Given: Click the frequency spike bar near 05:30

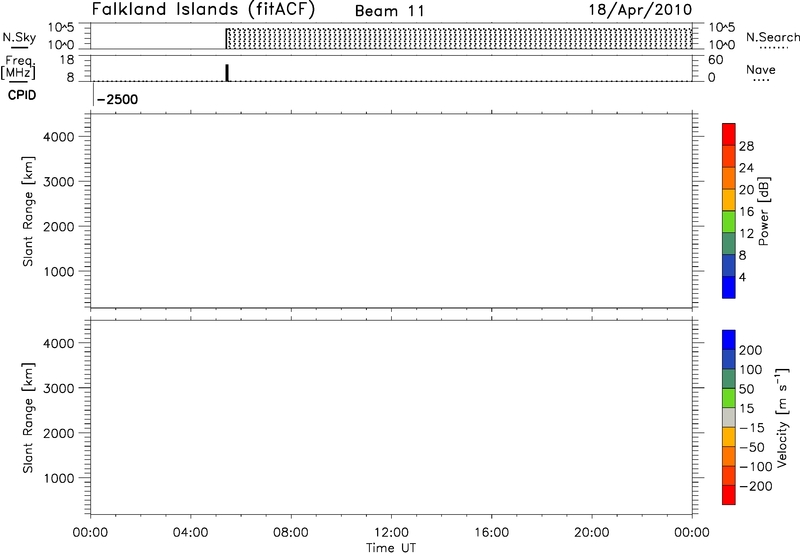Looking at the screenshot, I should point(227,72).
